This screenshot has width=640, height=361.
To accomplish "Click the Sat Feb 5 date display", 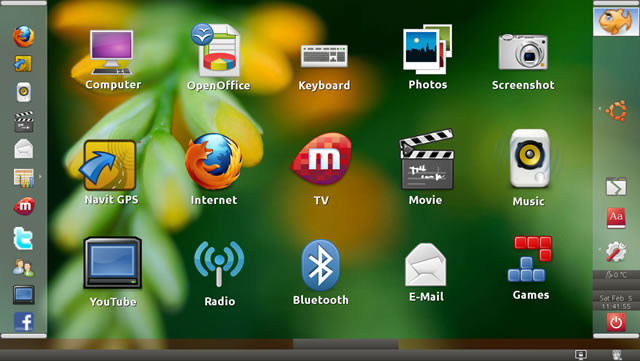I will click(x=616, y=298).
